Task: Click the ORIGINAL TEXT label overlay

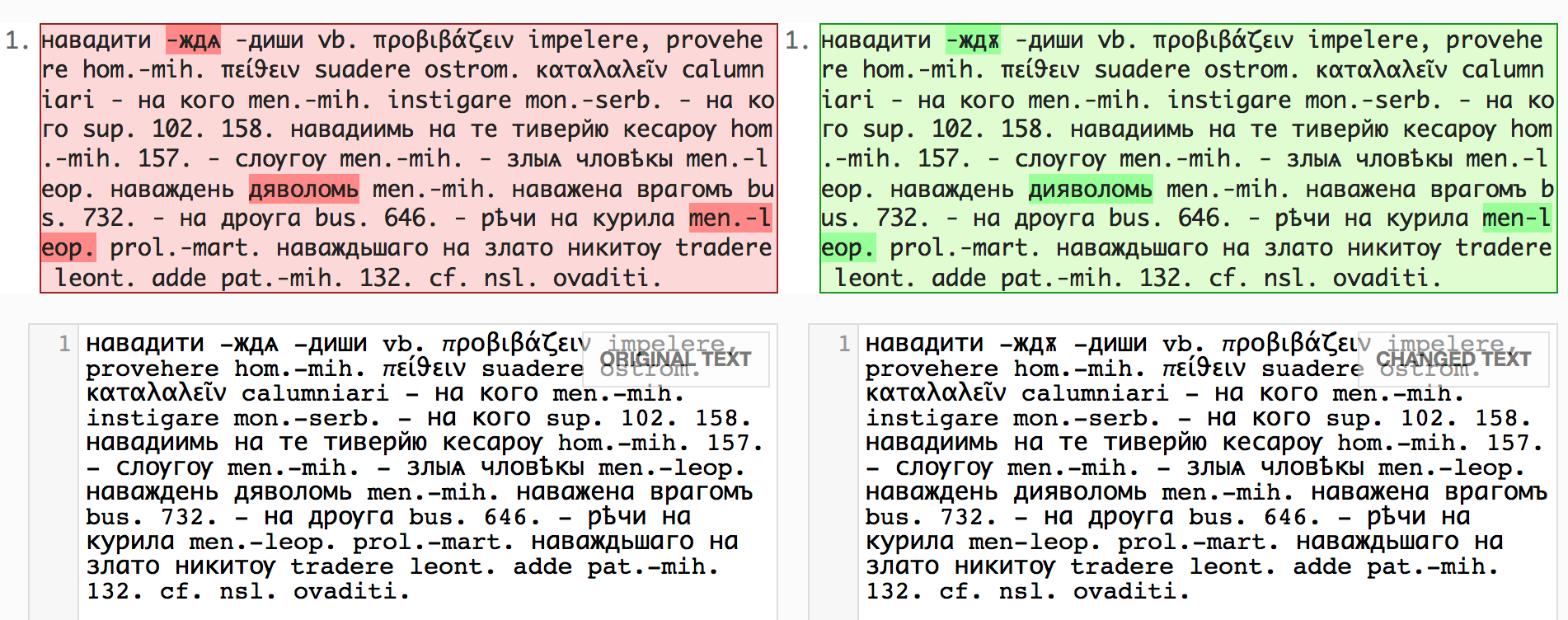Action: [675, 359]
